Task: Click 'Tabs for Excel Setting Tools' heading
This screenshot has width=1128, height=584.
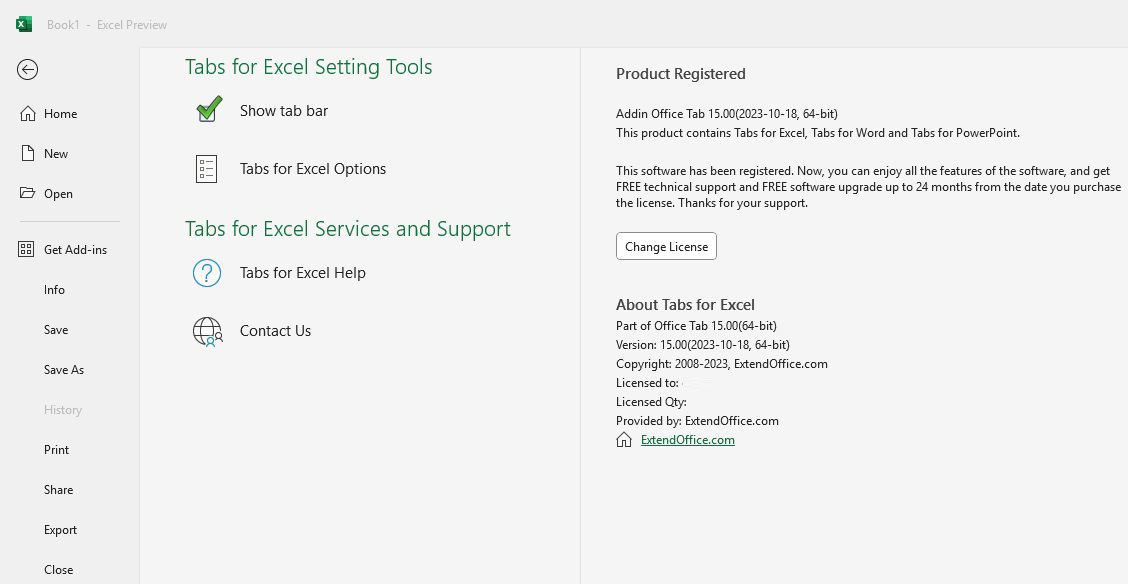Action: click(309, 67)
